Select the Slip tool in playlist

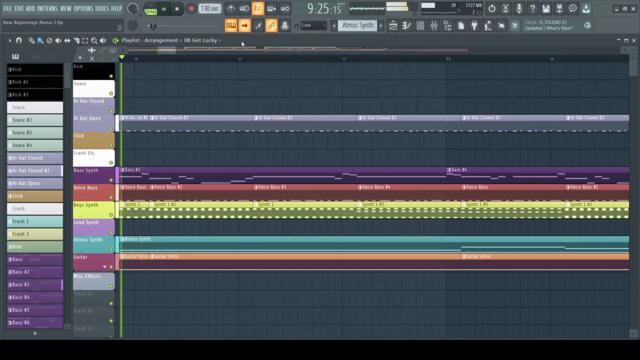tap(67, 40)
